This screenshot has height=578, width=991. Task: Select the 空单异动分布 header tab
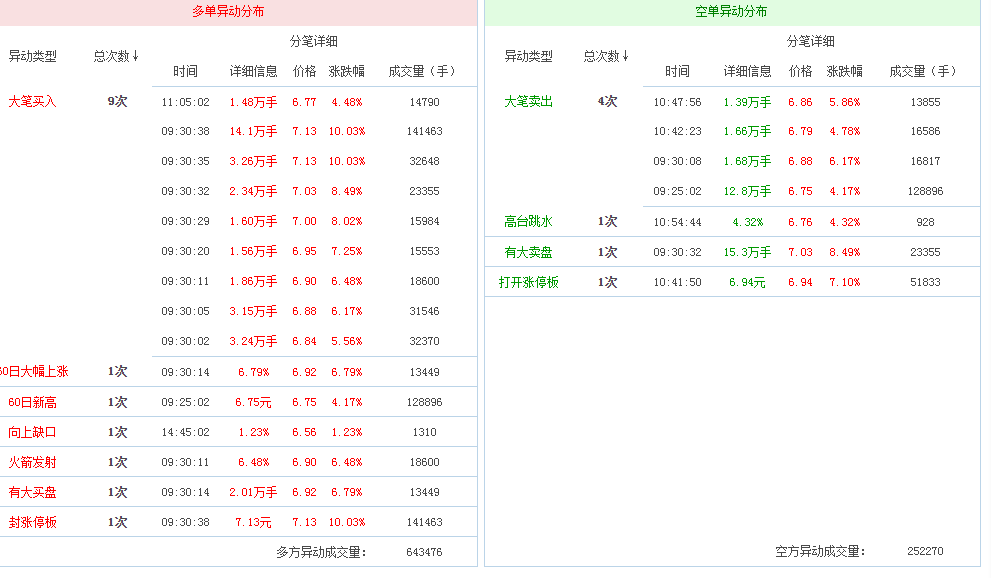tap(731, 12)
